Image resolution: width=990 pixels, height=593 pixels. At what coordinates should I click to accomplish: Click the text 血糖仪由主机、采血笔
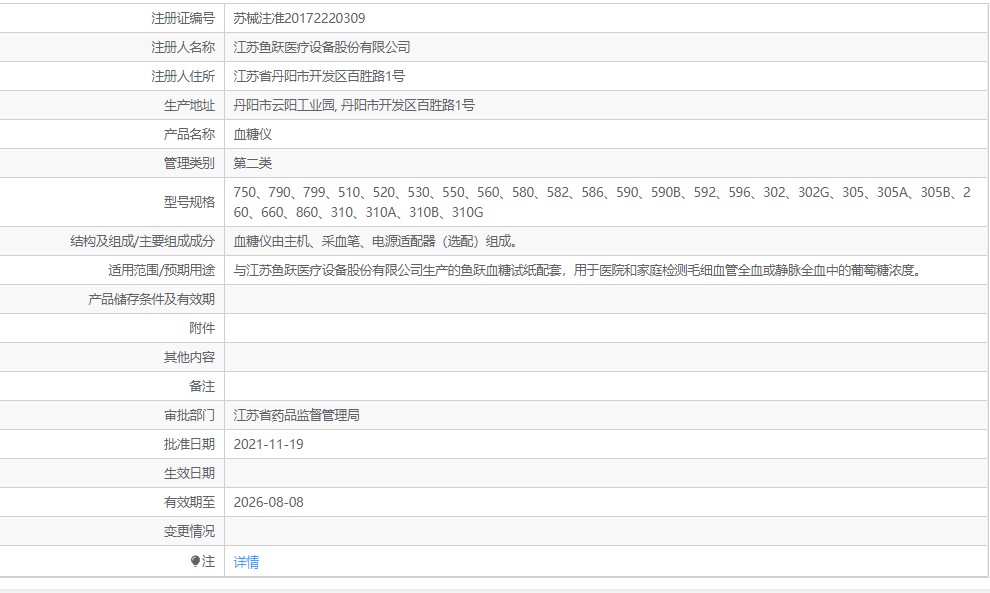click(296, 241)
